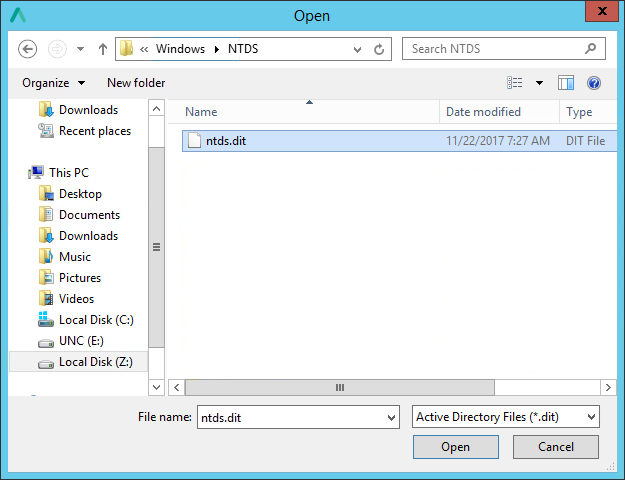This screenshot has width=625, height=480.
Task: Open Help with the question mark icon
Action: [594, 83]
